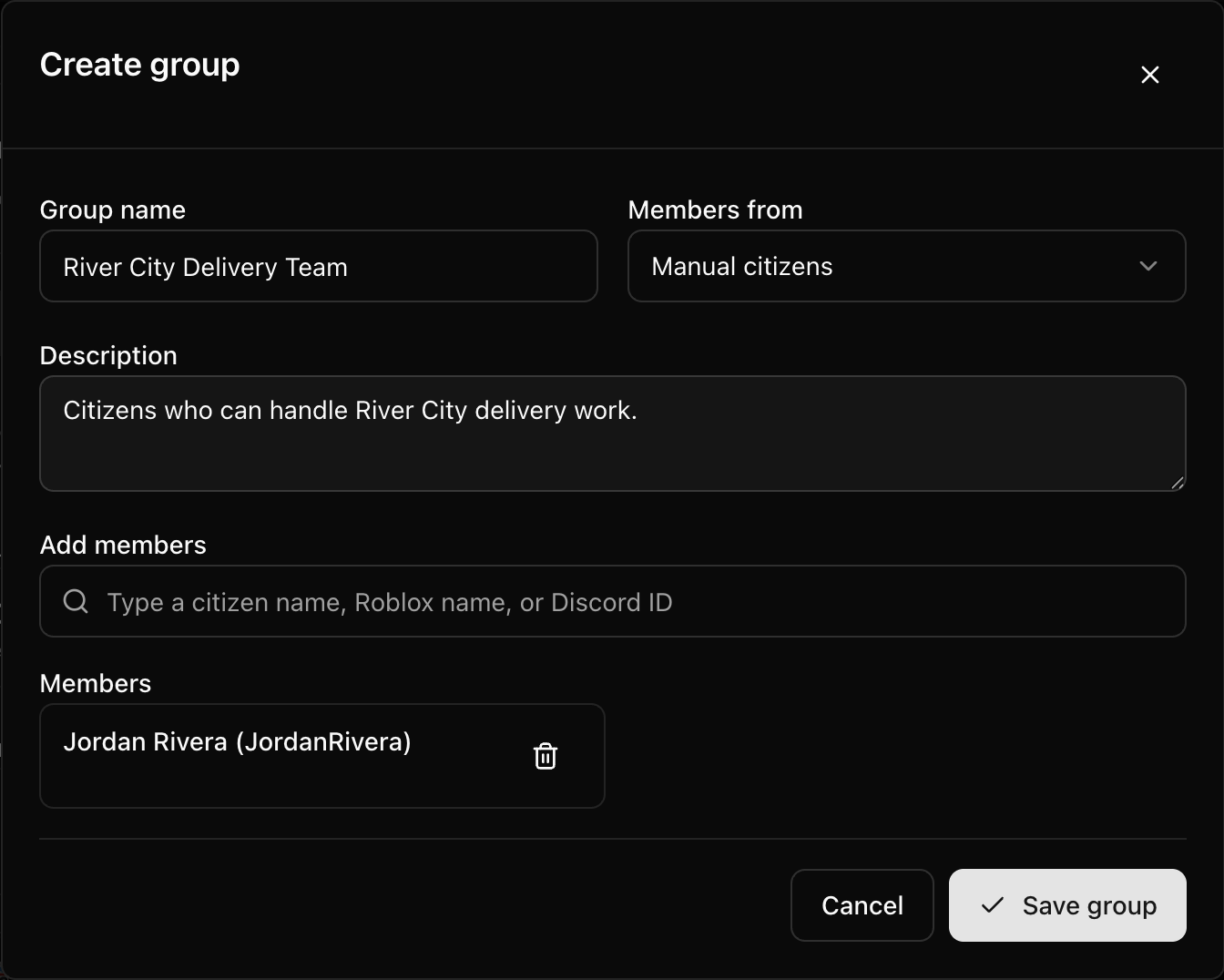Click the chevron arrow next to Manual citizens
Viewport: 1224px width, 980px height.
(x=1148, y=266)
